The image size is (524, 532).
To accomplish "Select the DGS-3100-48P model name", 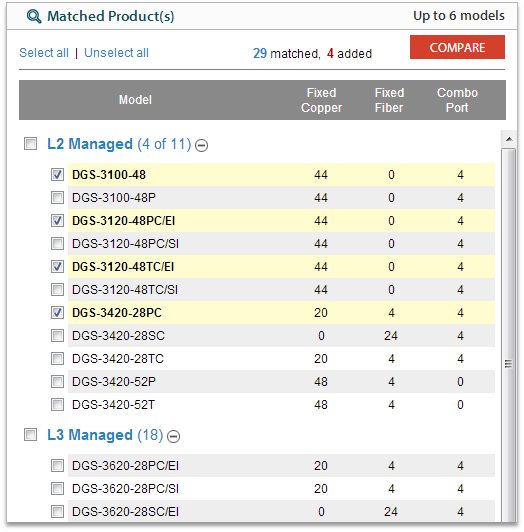I will pyautogui.click(x=114, y=197).
